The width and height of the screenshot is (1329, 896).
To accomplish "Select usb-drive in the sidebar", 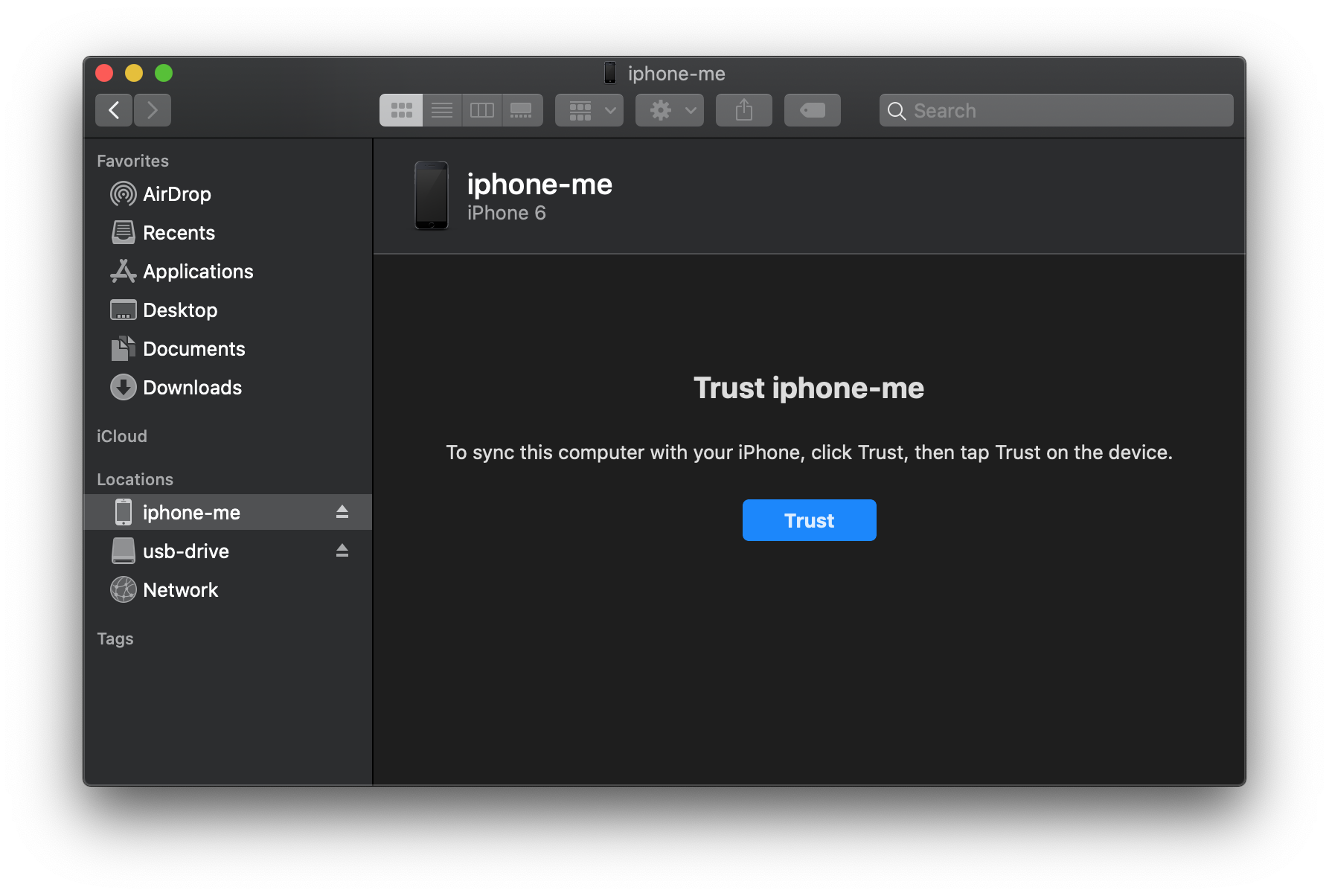I will pos(228,551).
